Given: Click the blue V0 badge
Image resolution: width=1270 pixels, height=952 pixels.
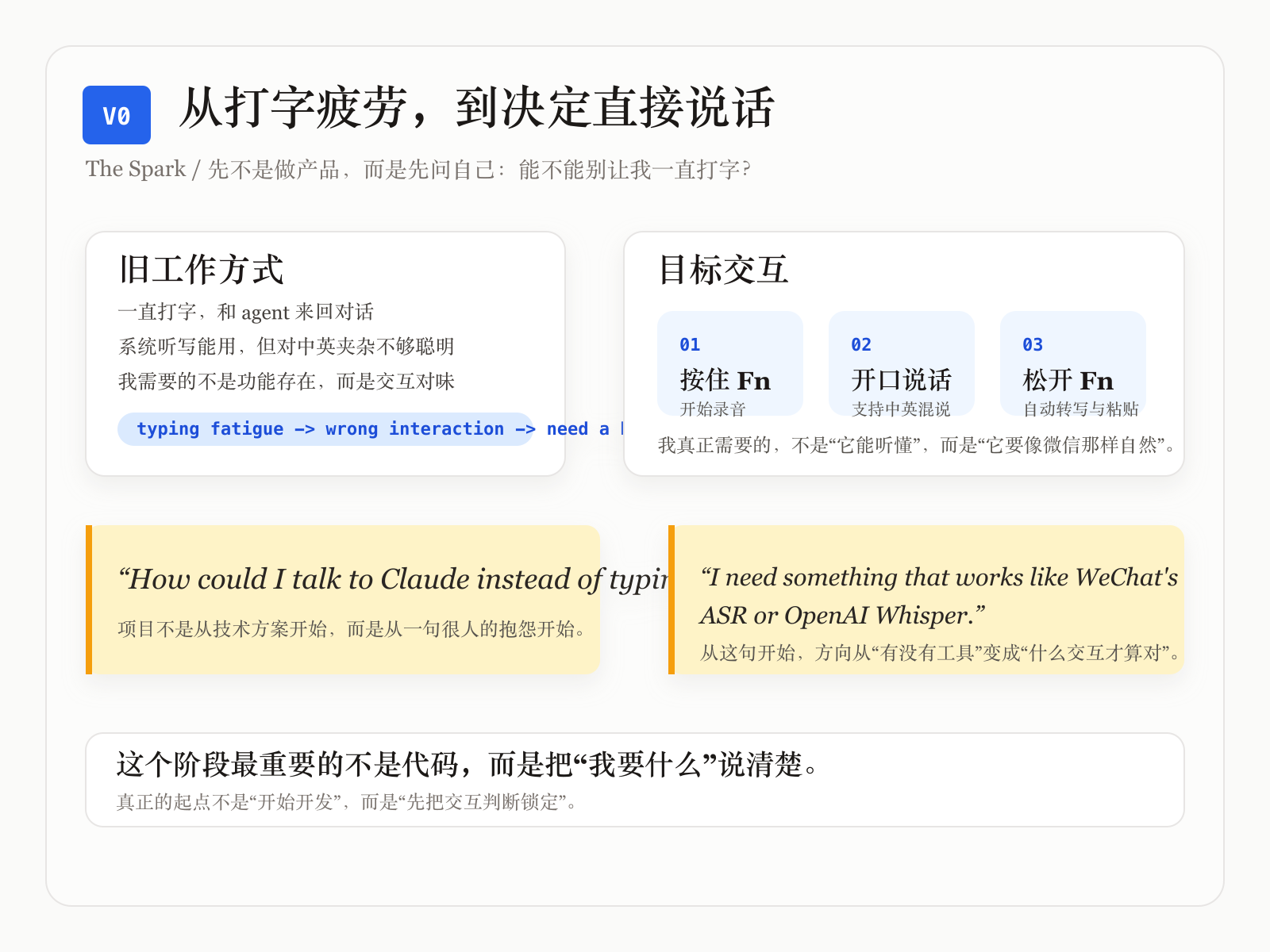Looking at the screenshot, I should (x=117, y=115).
